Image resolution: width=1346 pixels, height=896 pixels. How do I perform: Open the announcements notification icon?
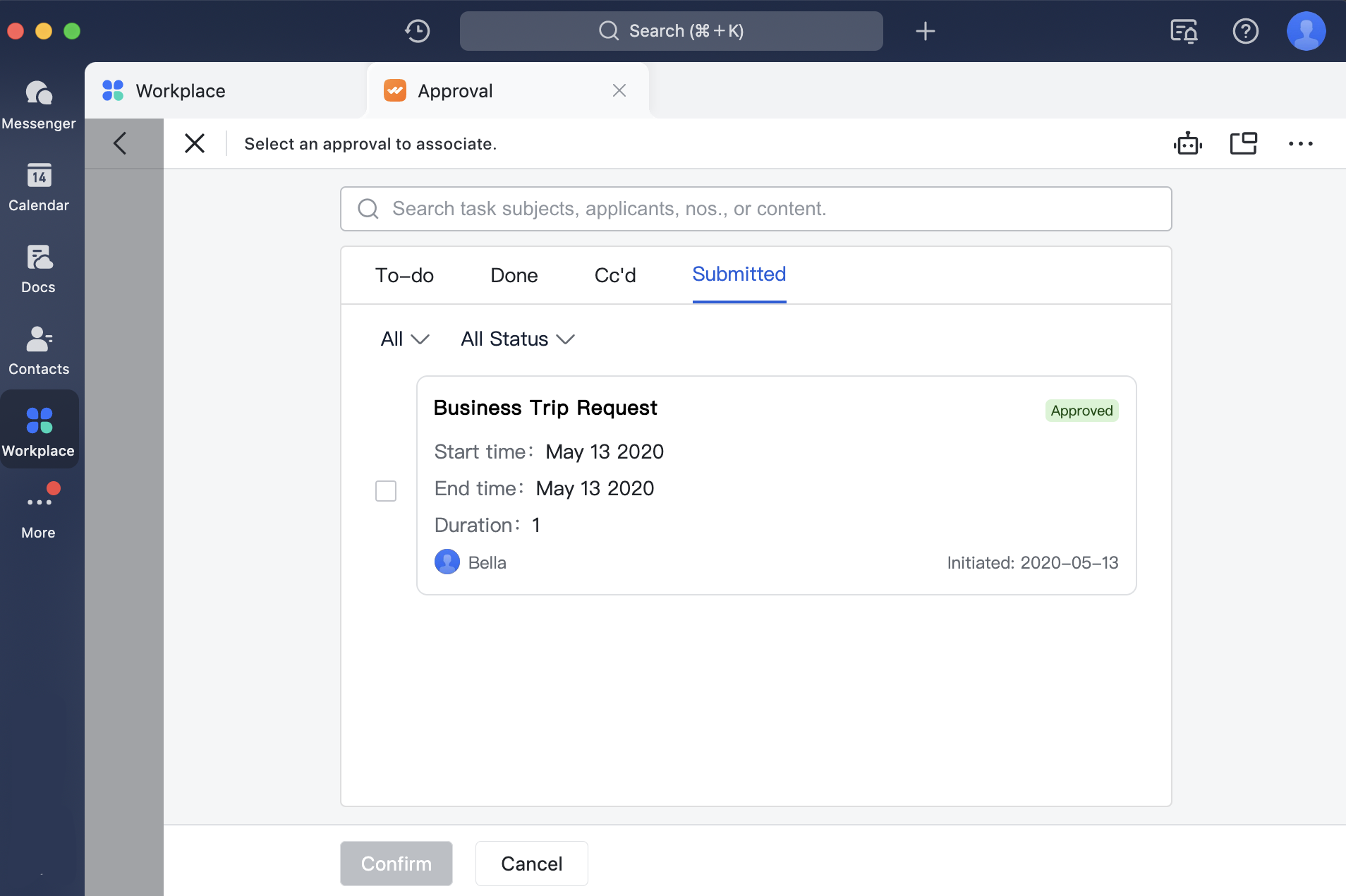pos(1182,31)
